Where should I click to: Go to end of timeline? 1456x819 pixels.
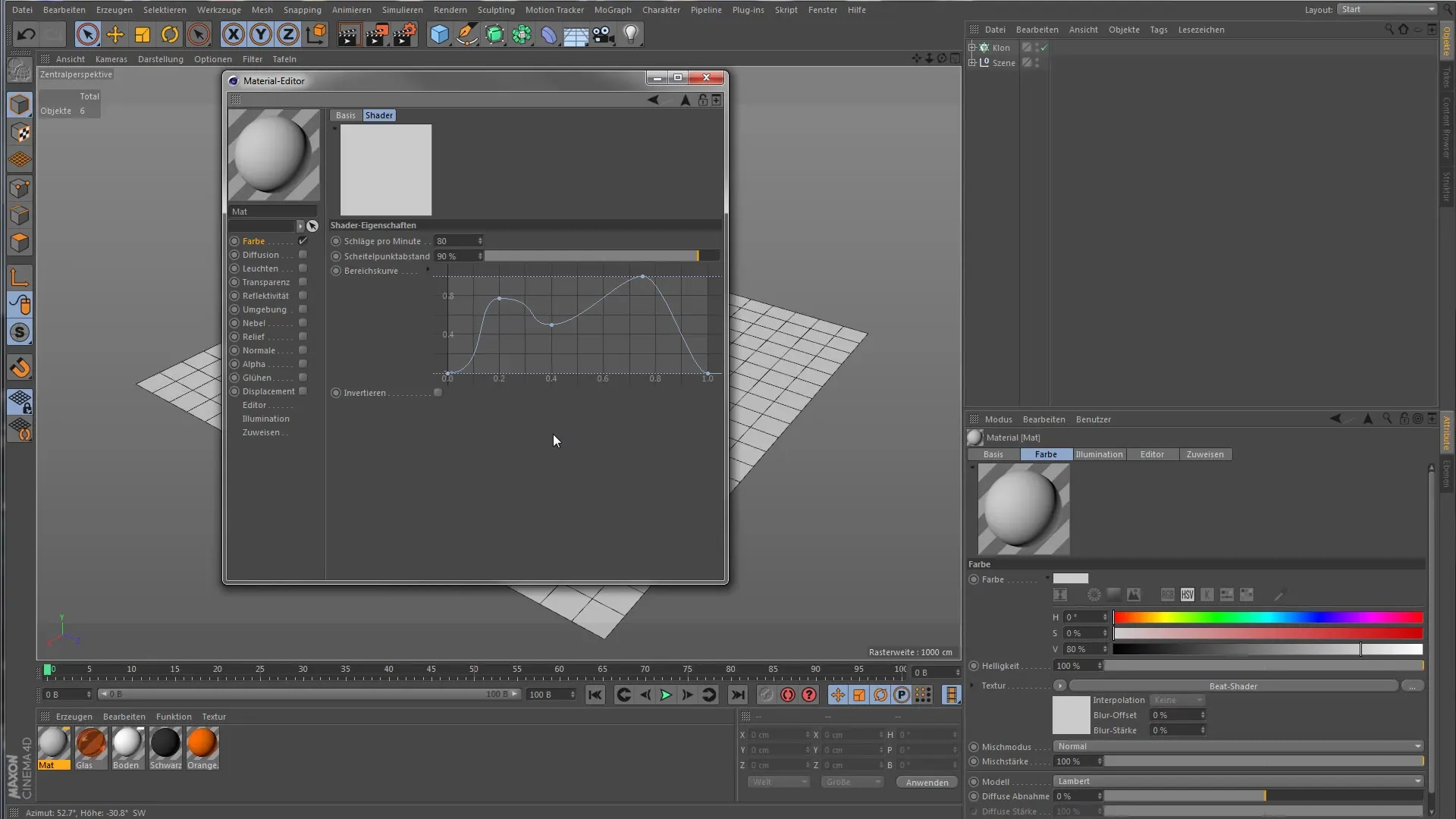(737, 695)
